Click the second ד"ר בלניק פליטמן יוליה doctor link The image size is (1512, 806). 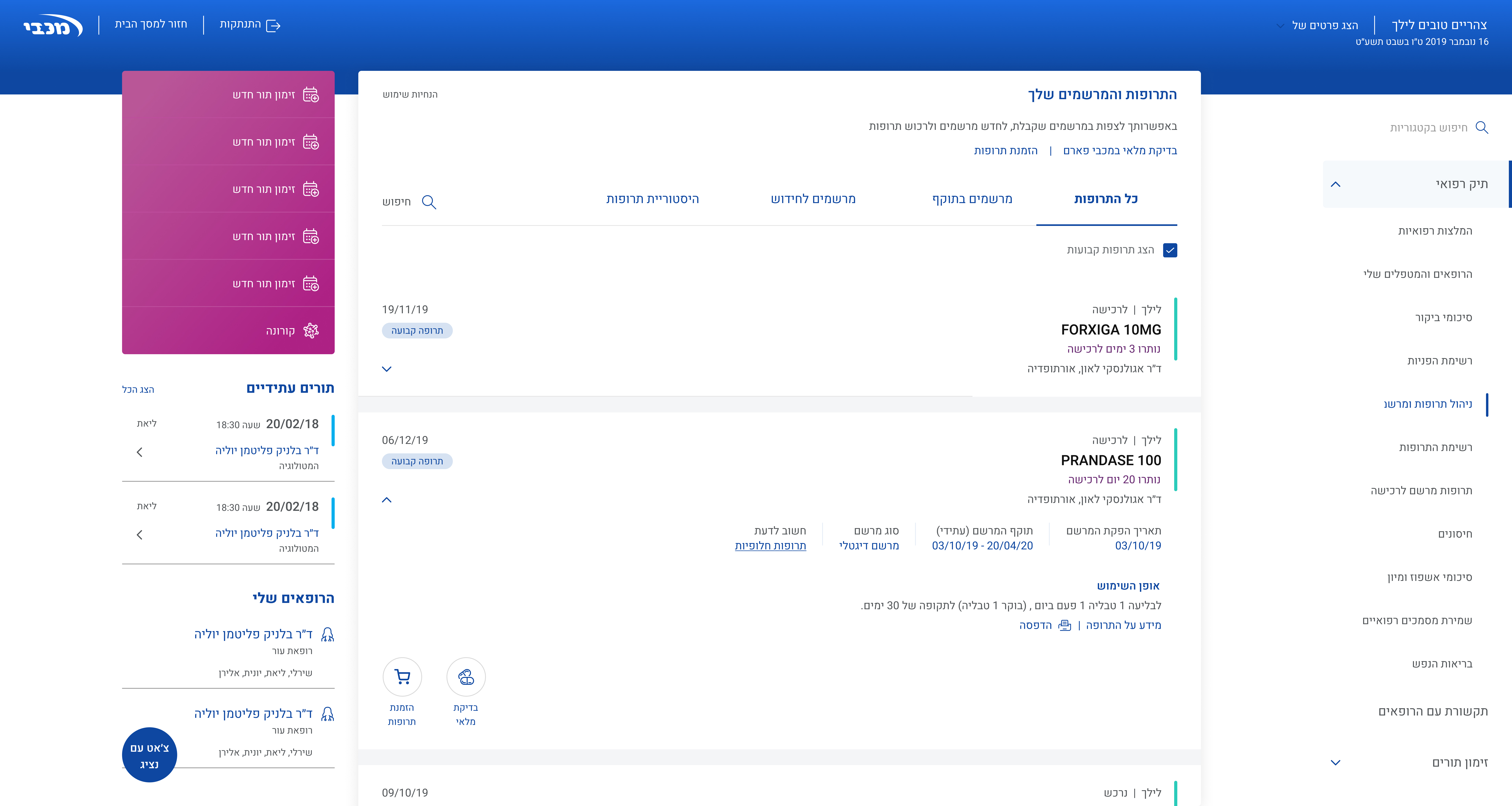(x=254, y=714)
